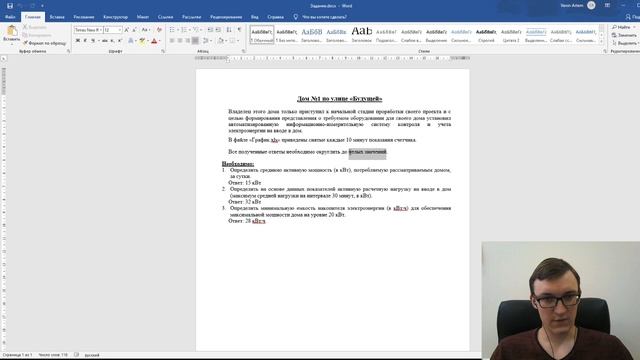Show or hide paragraph marks
The height and width of the screenshot is (360, 640).
click(x=240, y=30)
